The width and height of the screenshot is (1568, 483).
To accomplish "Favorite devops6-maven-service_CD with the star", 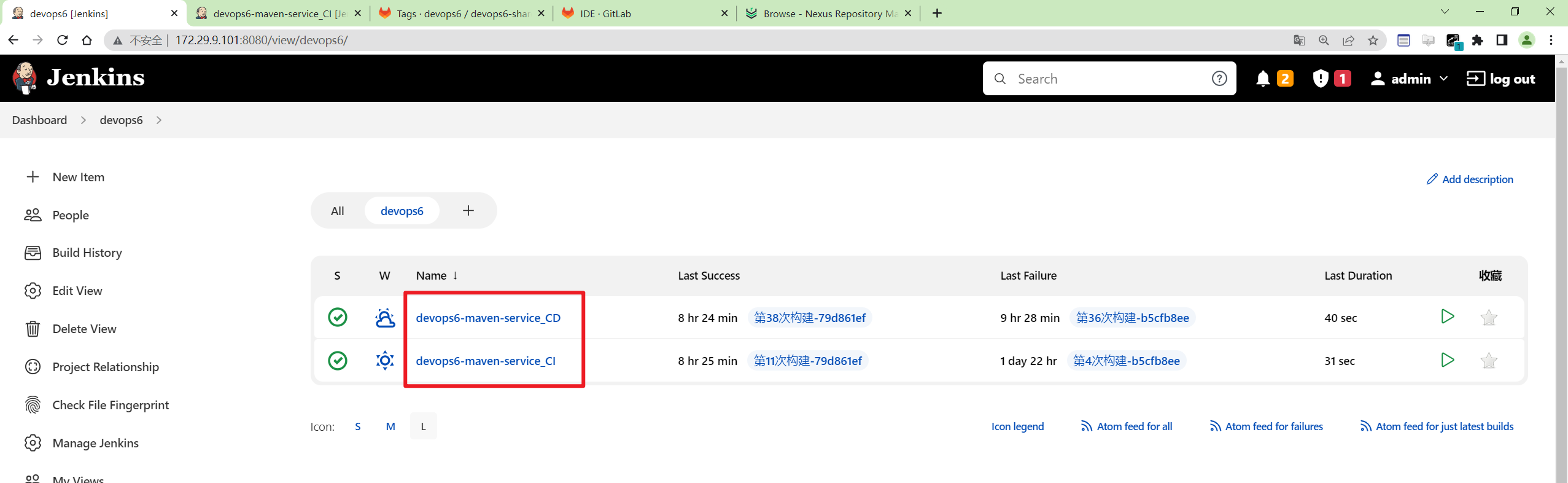I will pyautogui.click(x=1489, y=318).
